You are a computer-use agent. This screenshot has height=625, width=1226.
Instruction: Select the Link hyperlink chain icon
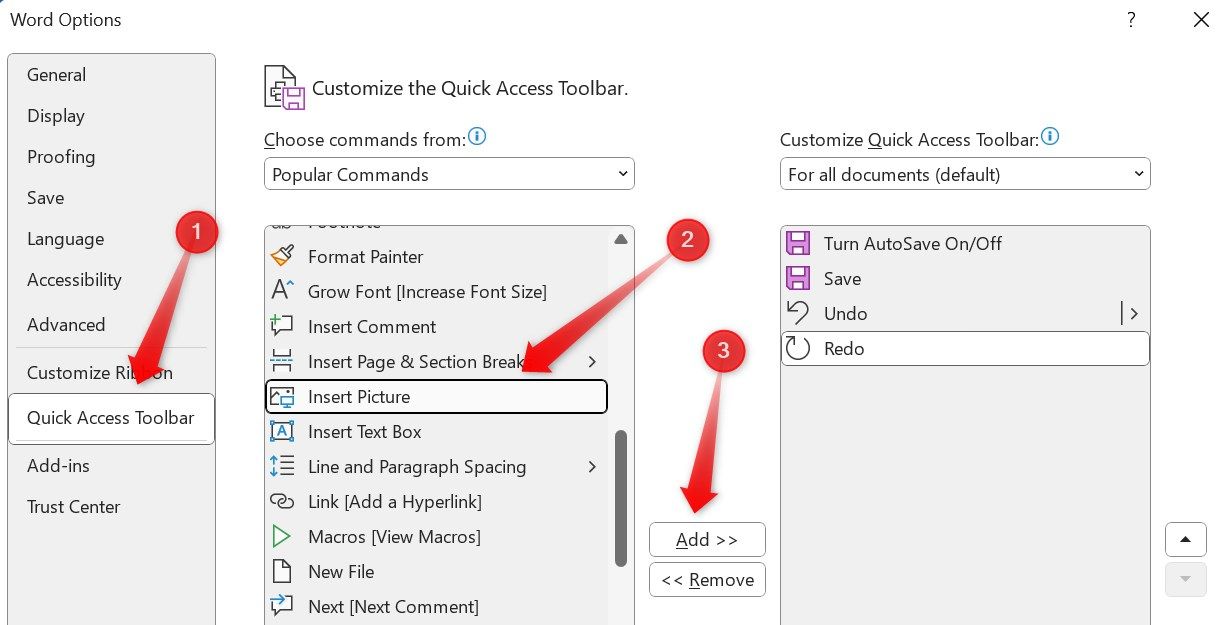[x=282, y=501]
